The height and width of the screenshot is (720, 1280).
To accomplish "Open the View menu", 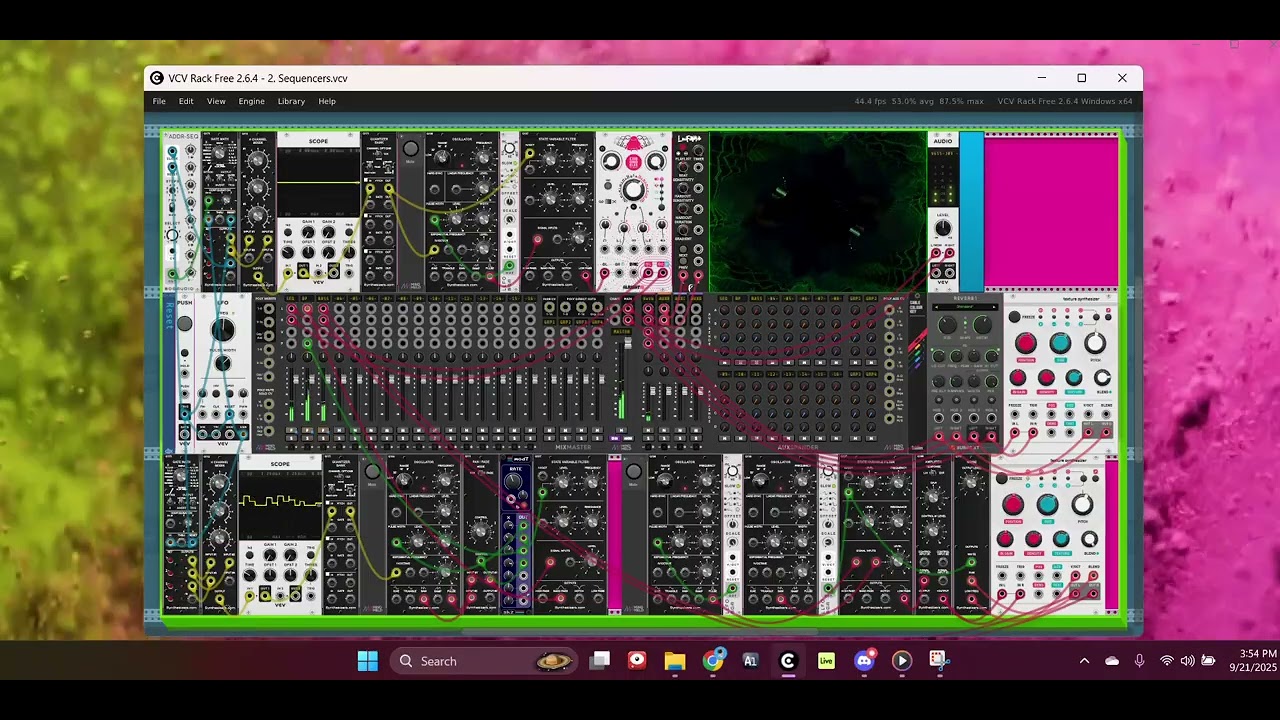I will pyautogui.click(x=216, y=101).
